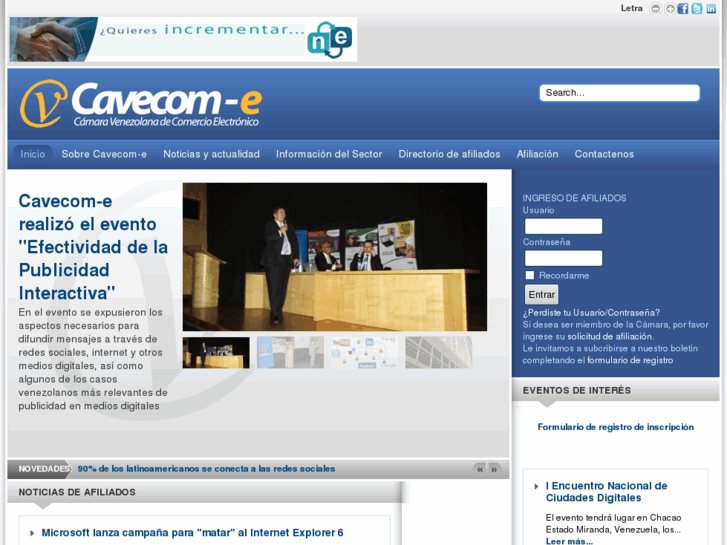Open the Contactenos menu item
Viewport: 727px width, 545px height.
point(604,154)
